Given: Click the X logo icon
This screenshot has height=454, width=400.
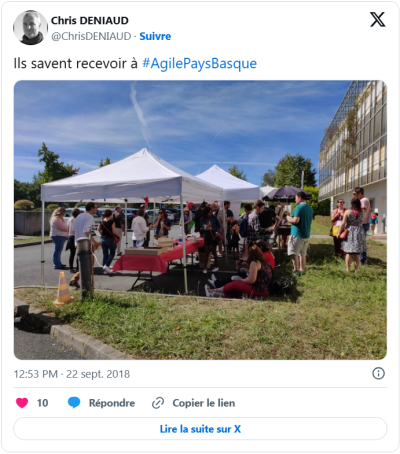Looking at the screenshot, I should pos(377,20).
